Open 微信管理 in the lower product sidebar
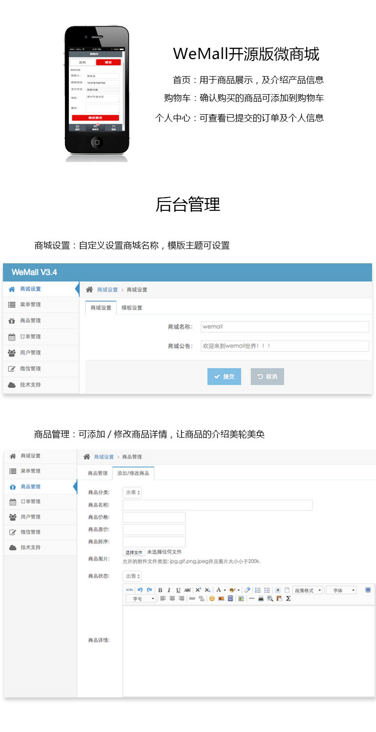This screenshot has width=376, height=732. pyautogui.click(x=40, y=532)
